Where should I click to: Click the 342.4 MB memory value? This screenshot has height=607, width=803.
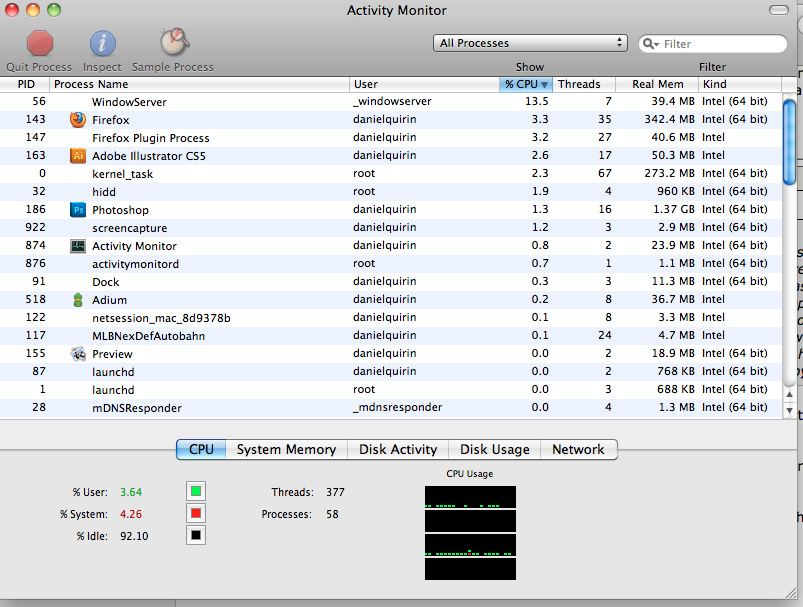(669, 119)
